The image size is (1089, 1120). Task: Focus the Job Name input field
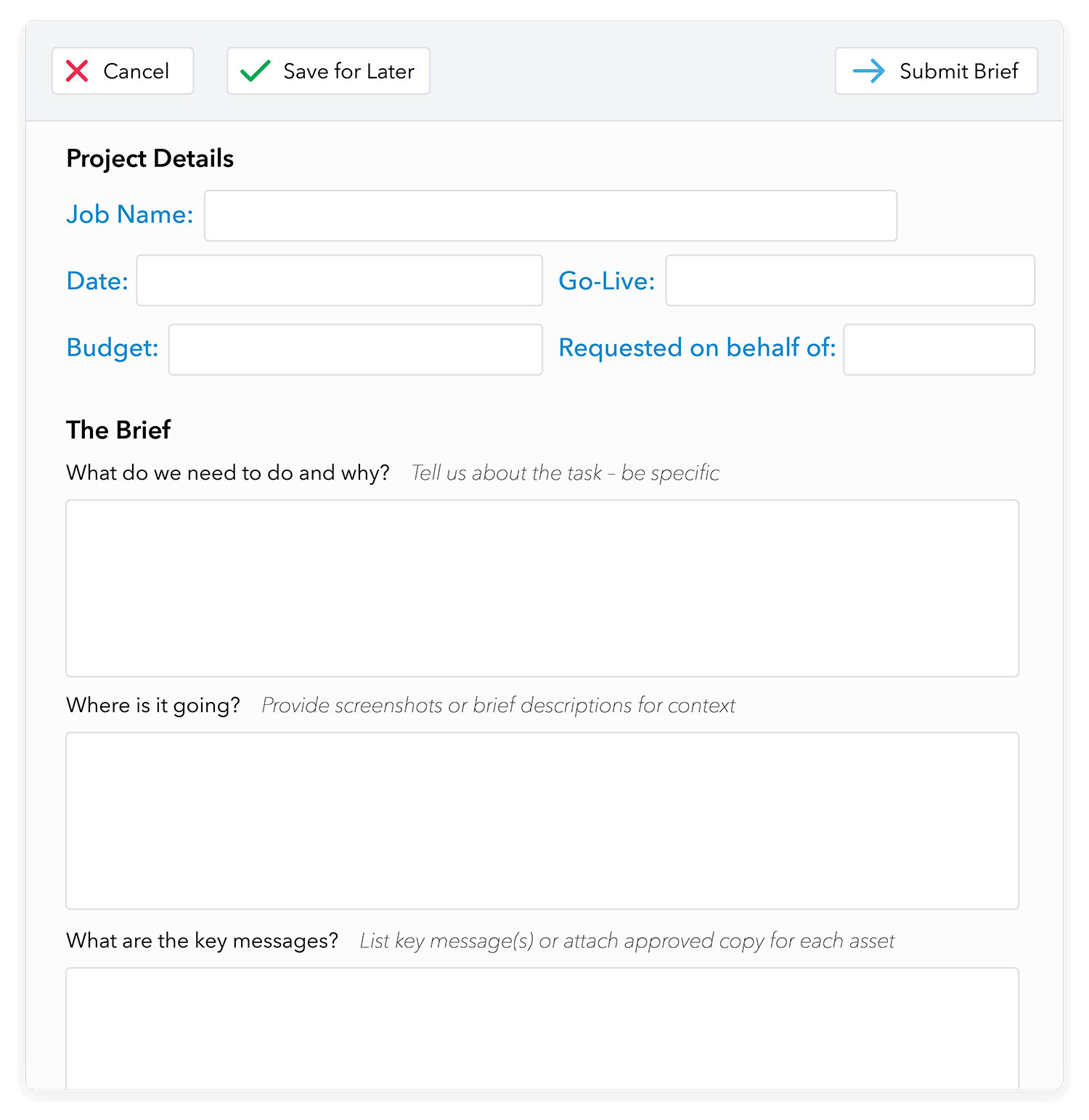click(551, 216)
